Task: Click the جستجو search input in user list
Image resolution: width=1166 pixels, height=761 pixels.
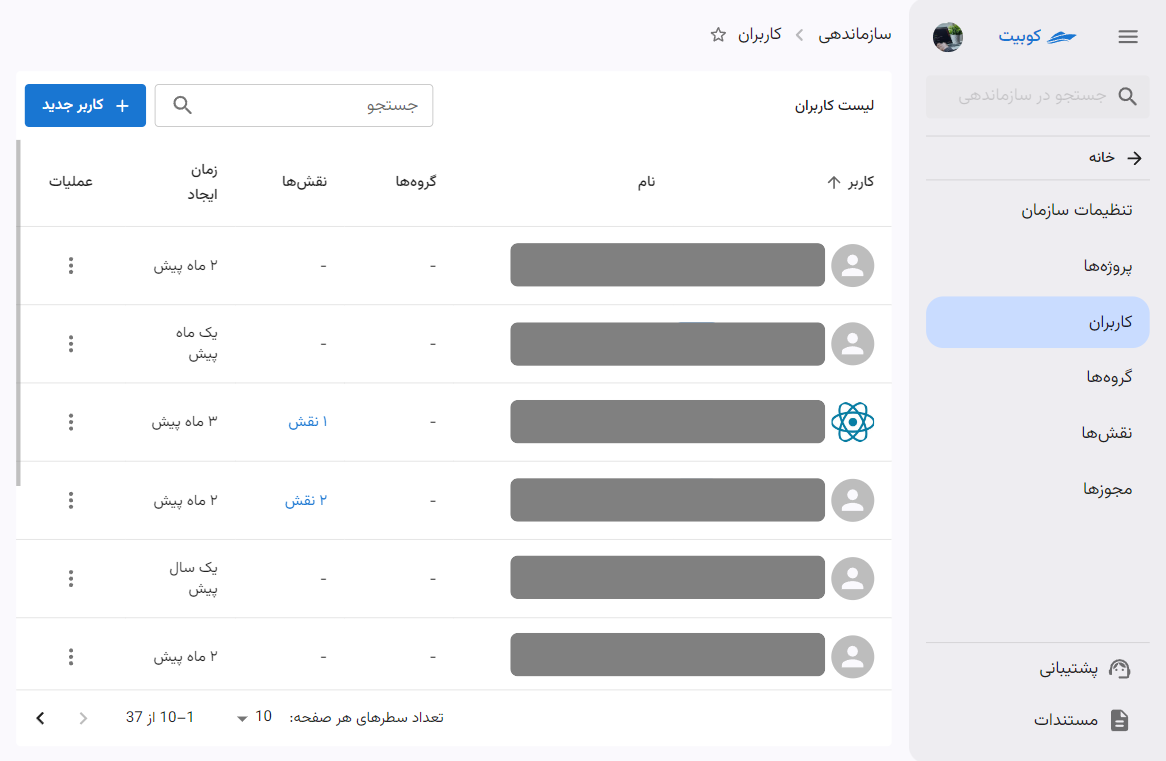Action: [294, 106]
